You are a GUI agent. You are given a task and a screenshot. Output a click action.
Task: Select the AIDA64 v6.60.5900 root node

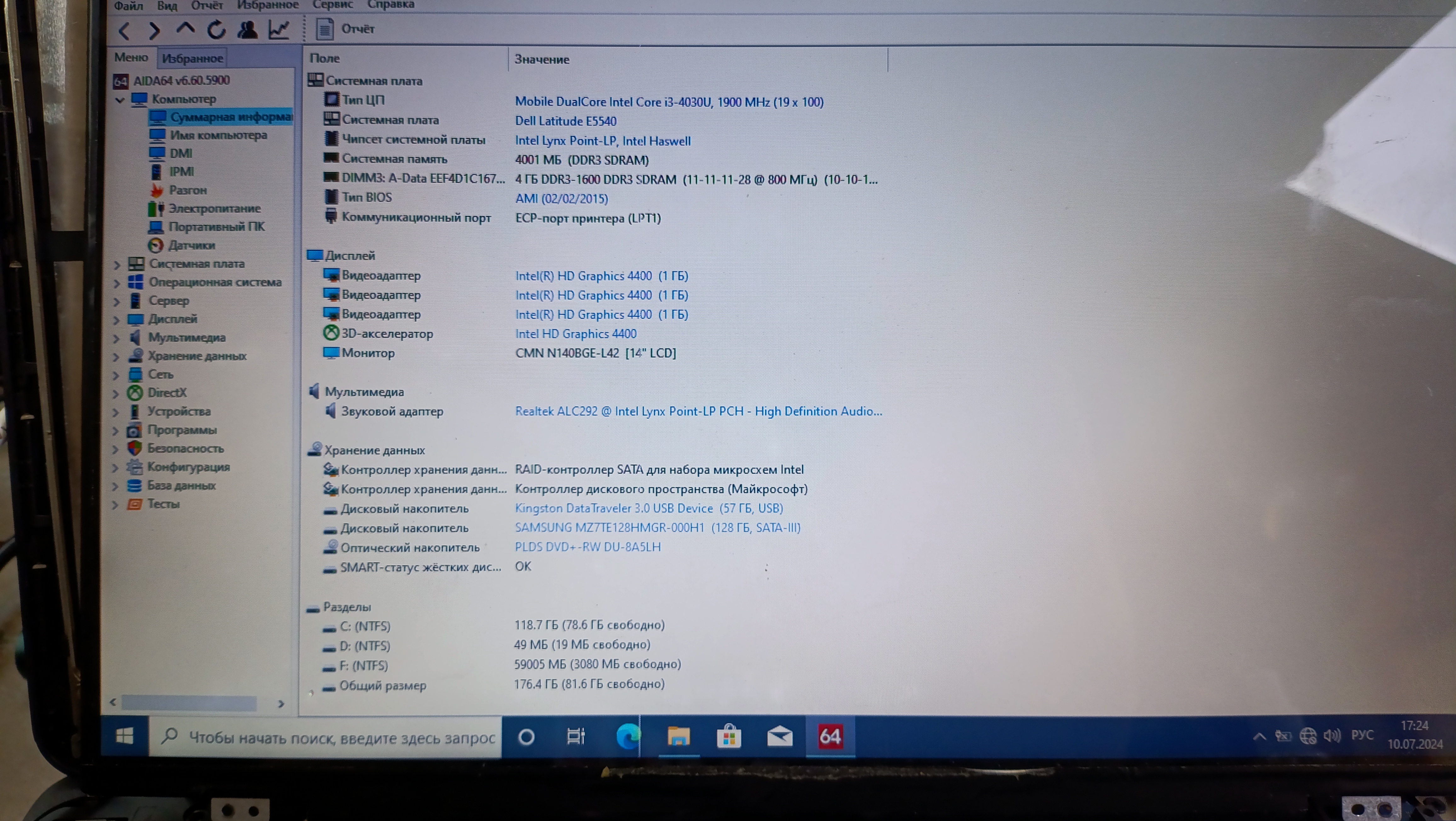(171, 80)
